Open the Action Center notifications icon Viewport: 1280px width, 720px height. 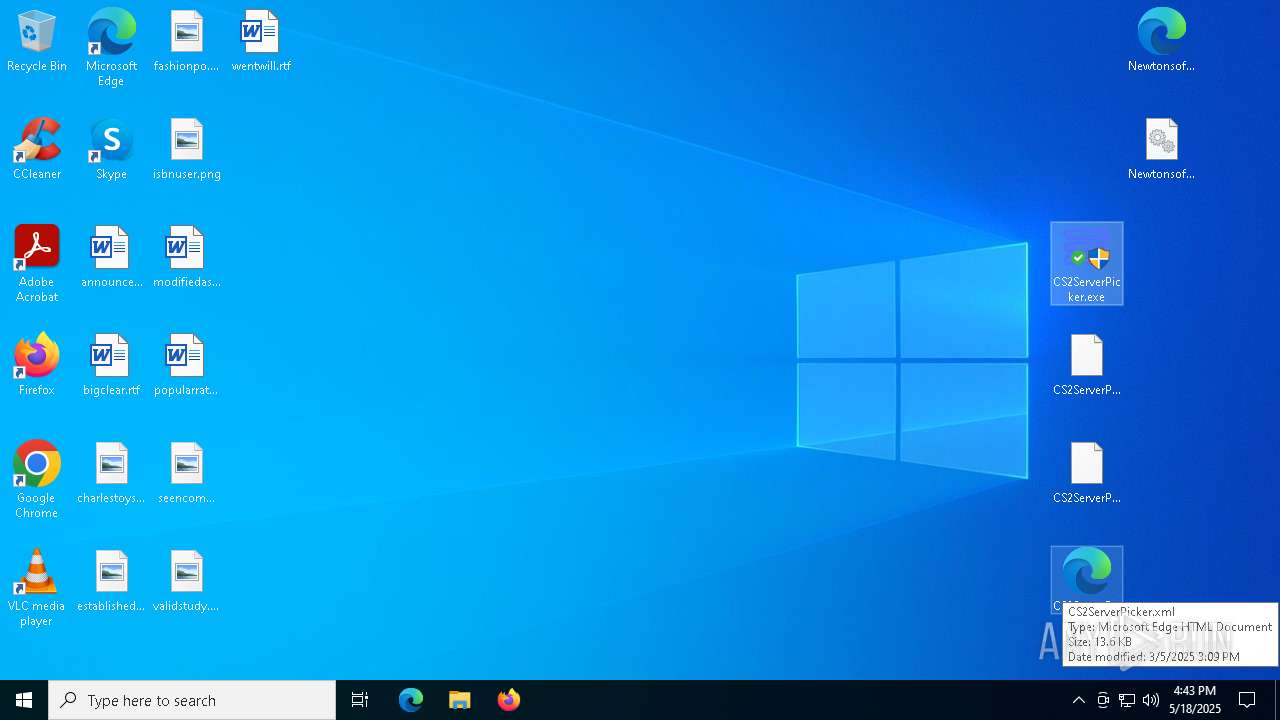[x=1248, y=700]
